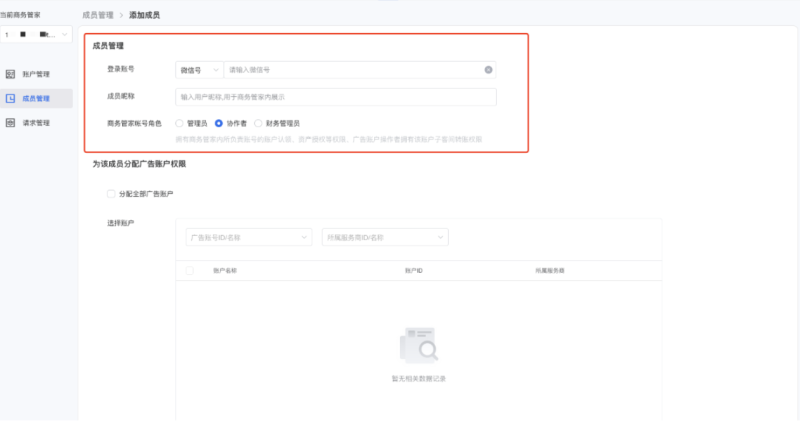Click the 添加成员 breadcrumb text
The height and width of the screenshot is (425, 800).
coord(144,15)
